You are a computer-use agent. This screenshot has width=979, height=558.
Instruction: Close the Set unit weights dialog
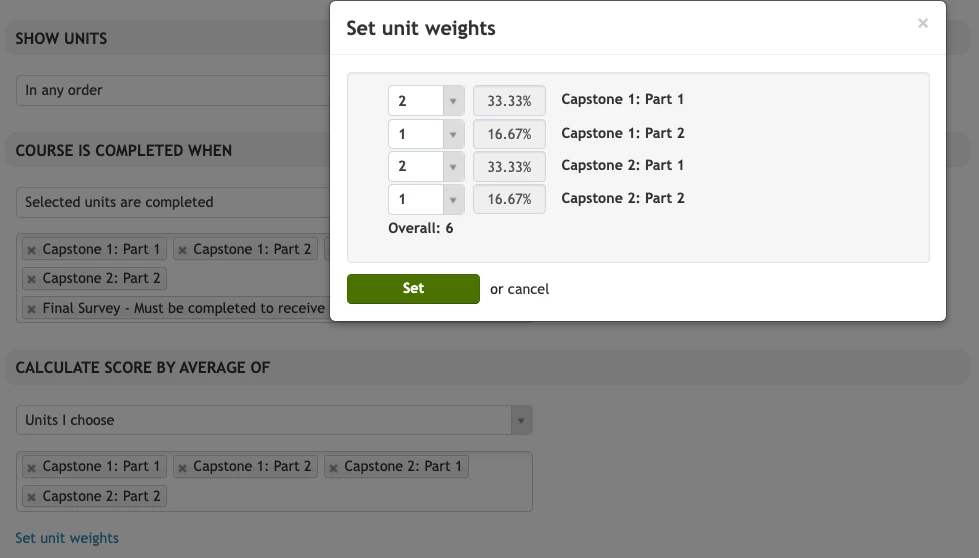click(922, 24)
